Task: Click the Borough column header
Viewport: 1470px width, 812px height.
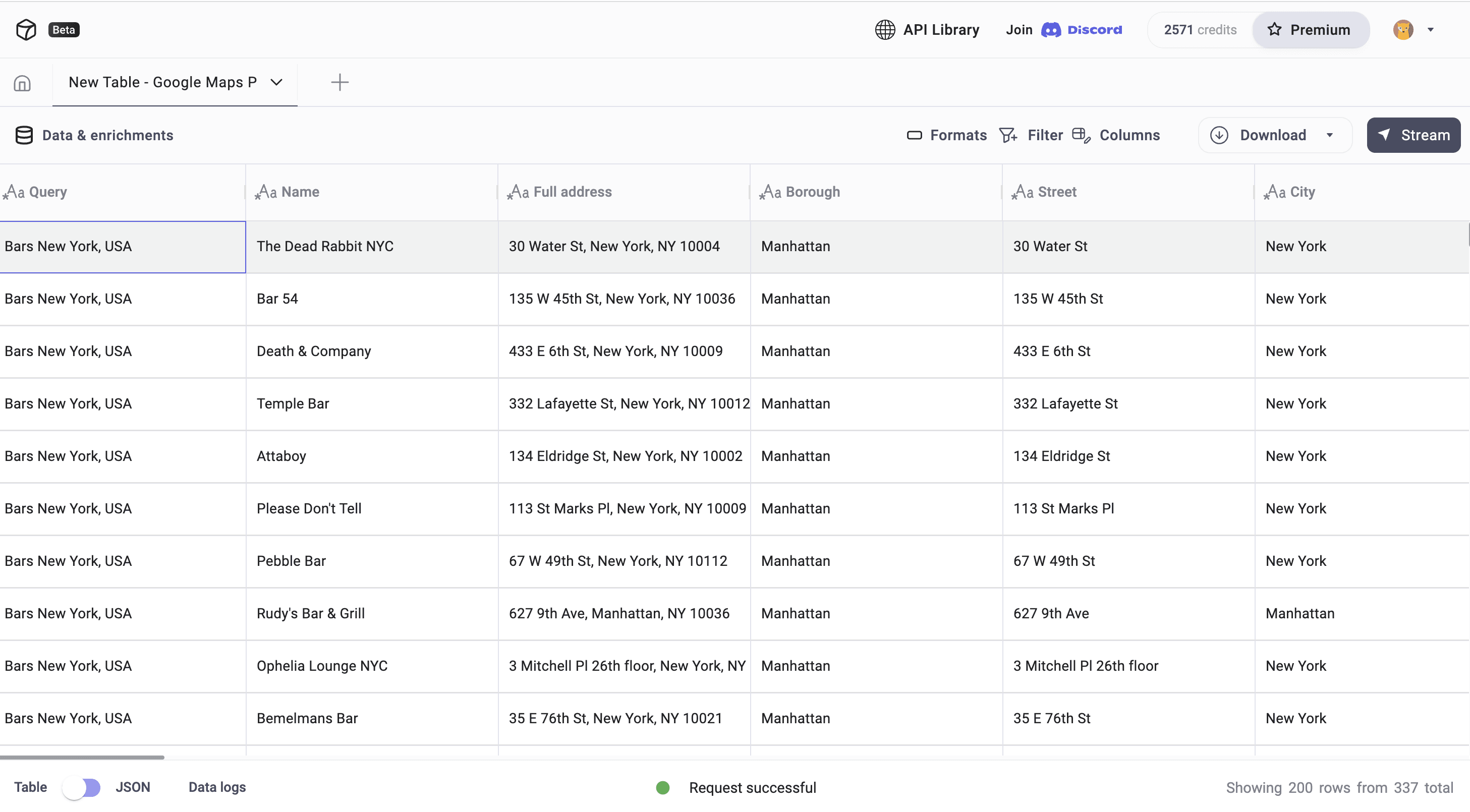Action: click(812, 192)
